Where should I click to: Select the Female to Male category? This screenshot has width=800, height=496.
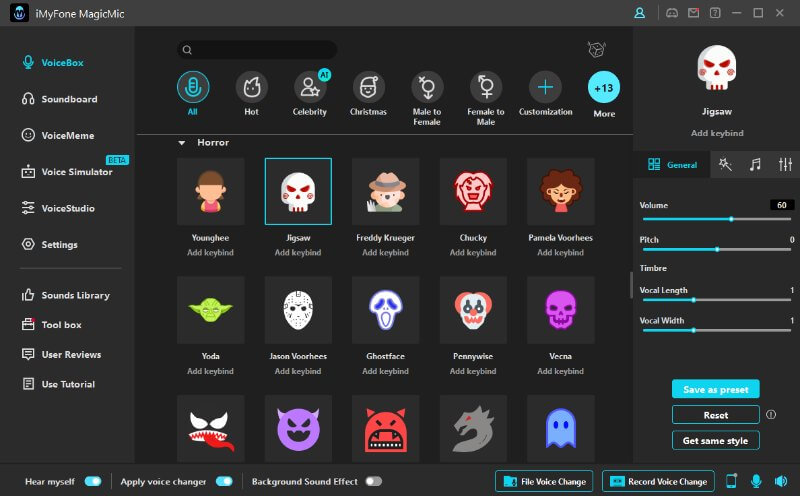[x=486, y=87]
